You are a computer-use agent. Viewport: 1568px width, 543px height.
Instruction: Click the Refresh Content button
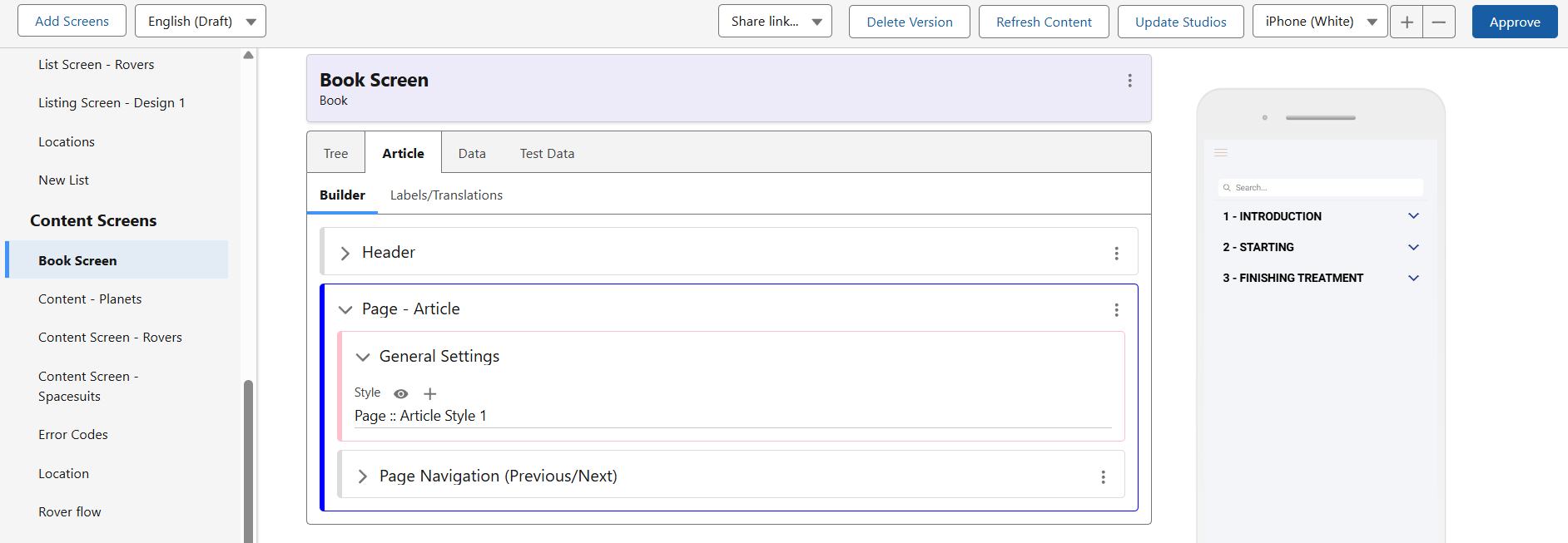tap(1044, 22)
